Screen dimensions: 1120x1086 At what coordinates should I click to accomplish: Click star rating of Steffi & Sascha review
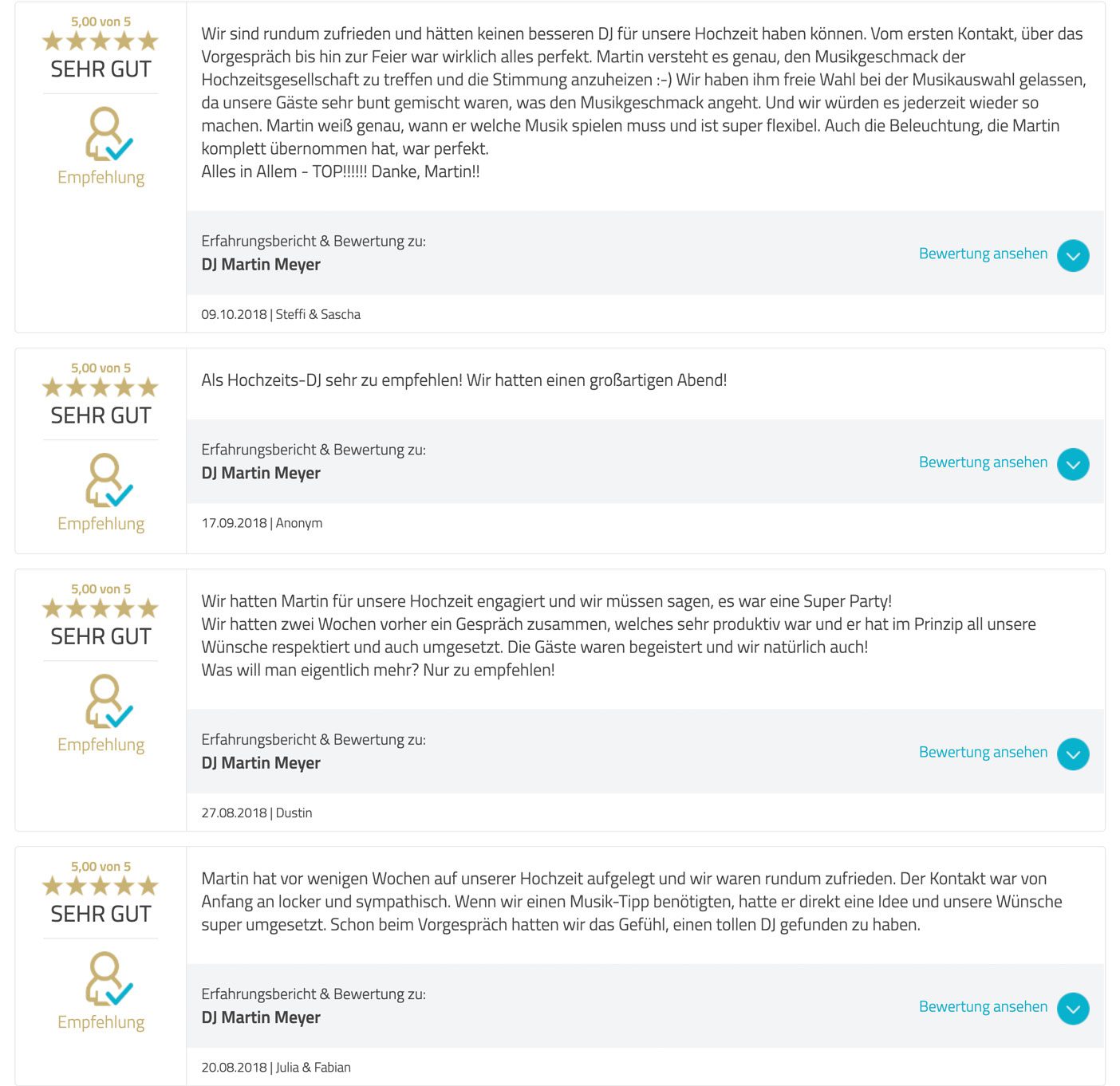101,41
